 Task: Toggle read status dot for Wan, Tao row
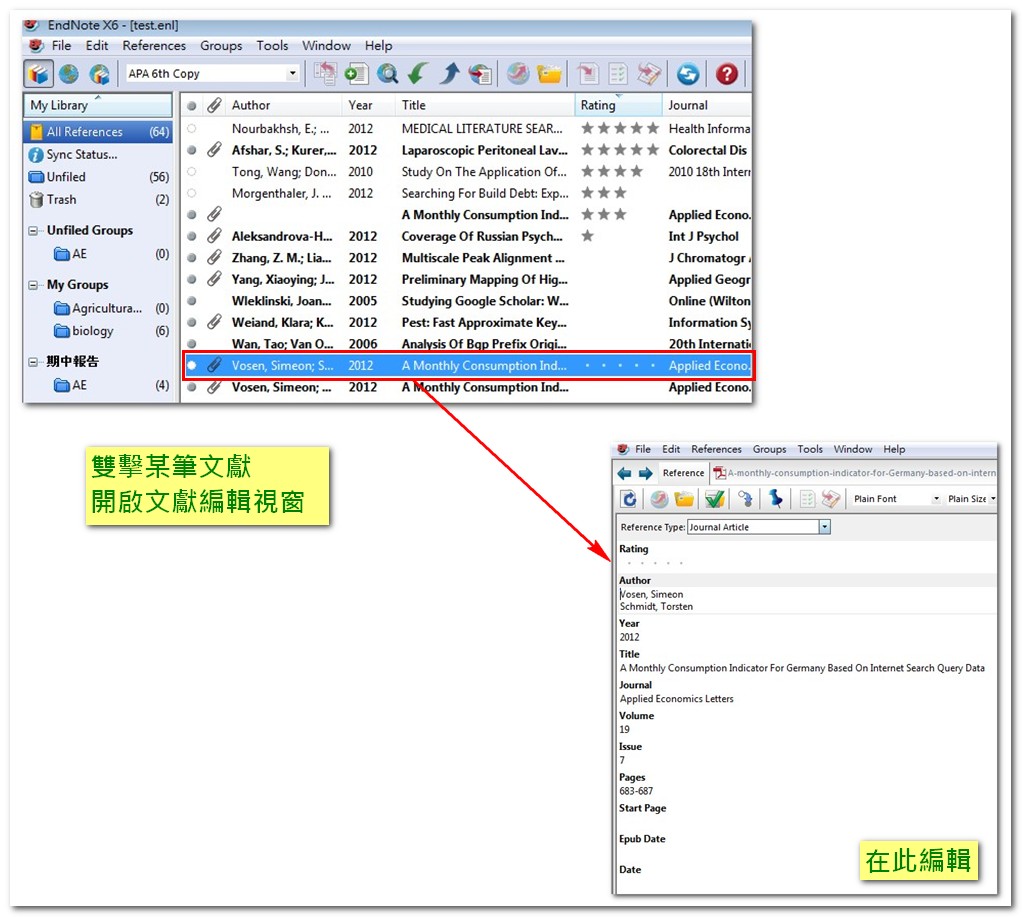[192, 344]
